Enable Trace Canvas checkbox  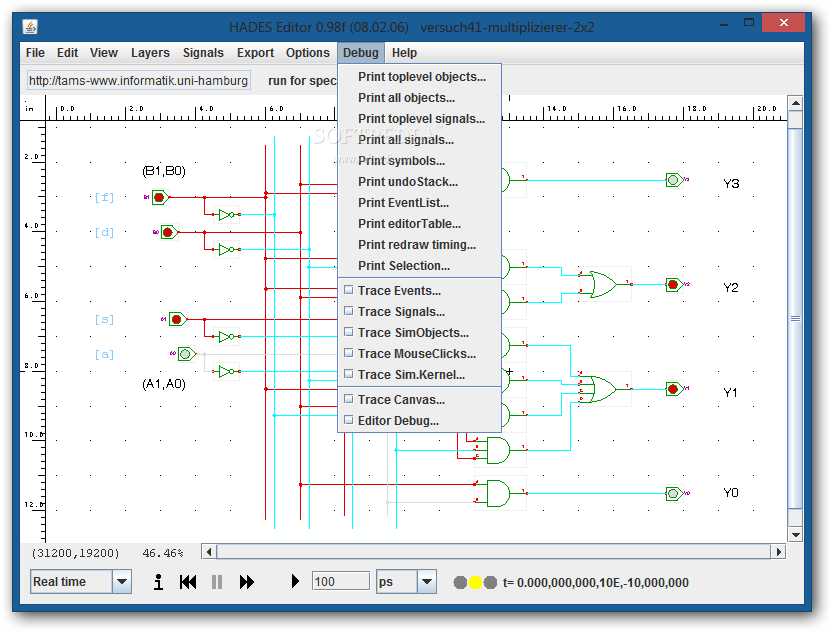point(349,399)
